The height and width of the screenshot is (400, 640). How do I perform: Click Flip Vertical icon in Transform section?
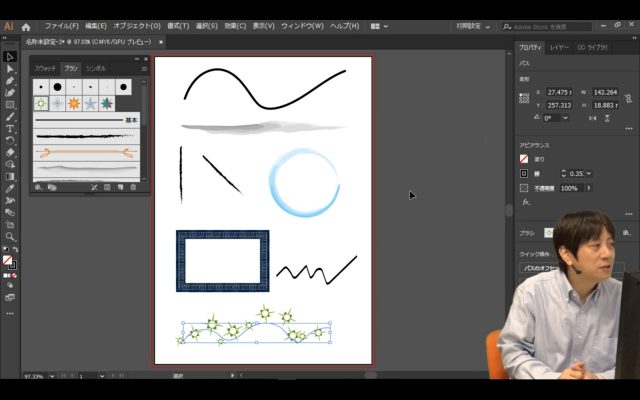(x=607, y=118)
